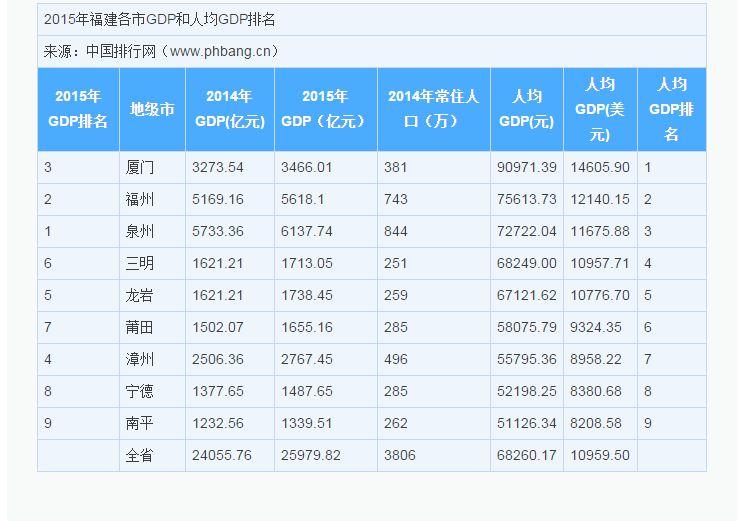The height and width of the screenshot is (521, 740).
Task: Click the value 6137.74 for 泉州
Action: pyautogui.click(x=307, y=231)
